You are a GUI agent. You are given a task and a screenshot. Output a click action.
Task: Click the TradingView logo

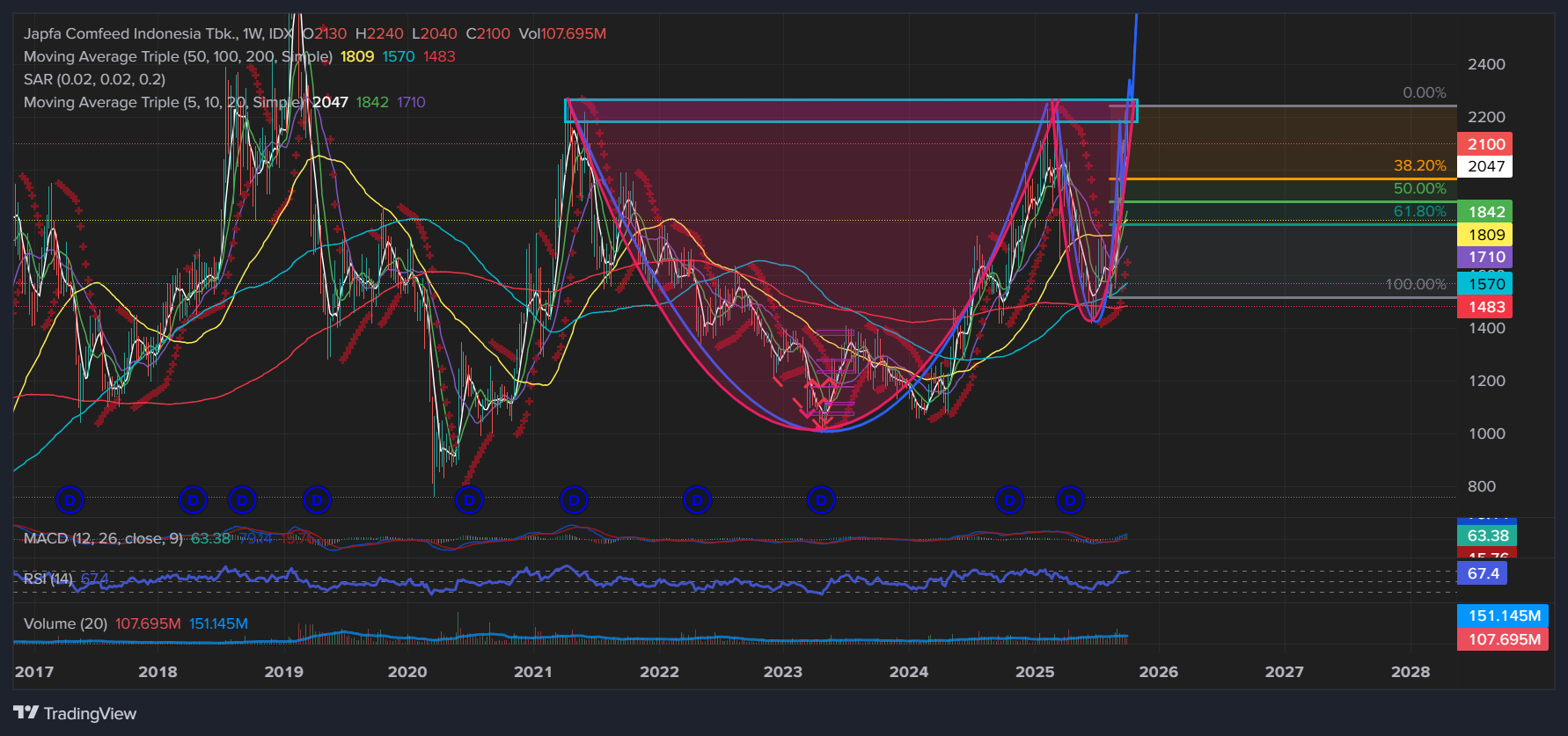[x=75, y=713]
